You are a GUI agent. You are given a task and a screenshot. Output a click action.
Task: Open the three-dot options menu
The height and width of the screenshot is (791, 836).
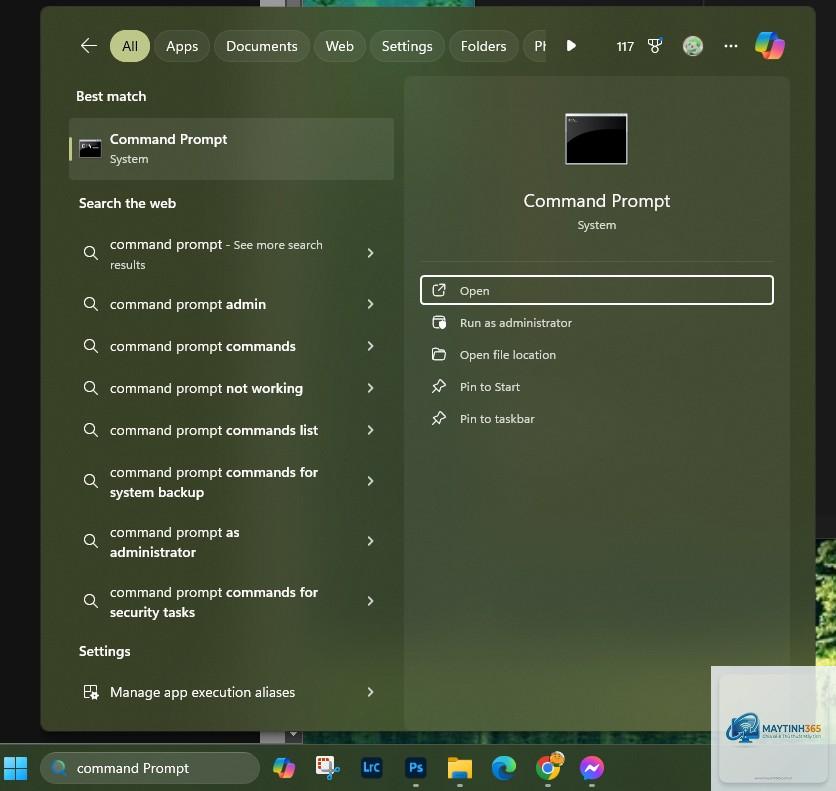coord(730,46)
